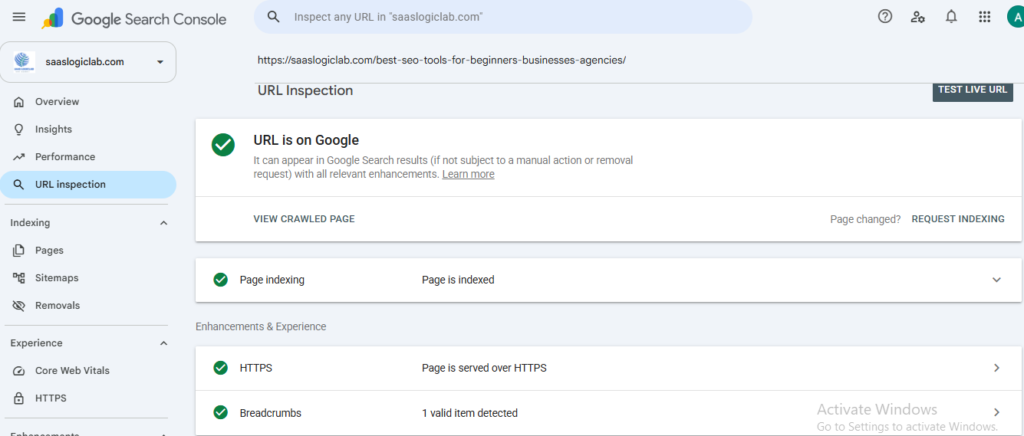
Task: Open users and permissions settings icon
Action: point(918,17)
